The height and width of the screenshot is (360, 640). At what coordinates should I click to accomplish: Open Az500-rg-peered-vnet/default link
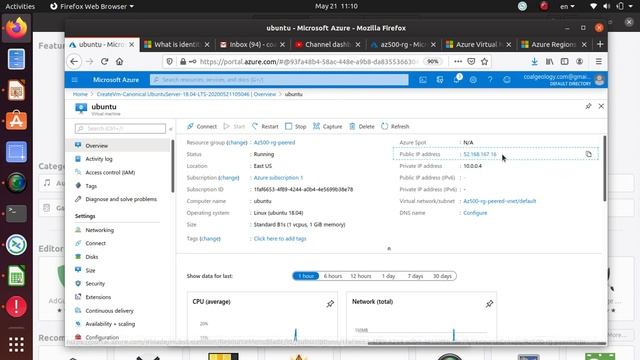click(500, 201)
